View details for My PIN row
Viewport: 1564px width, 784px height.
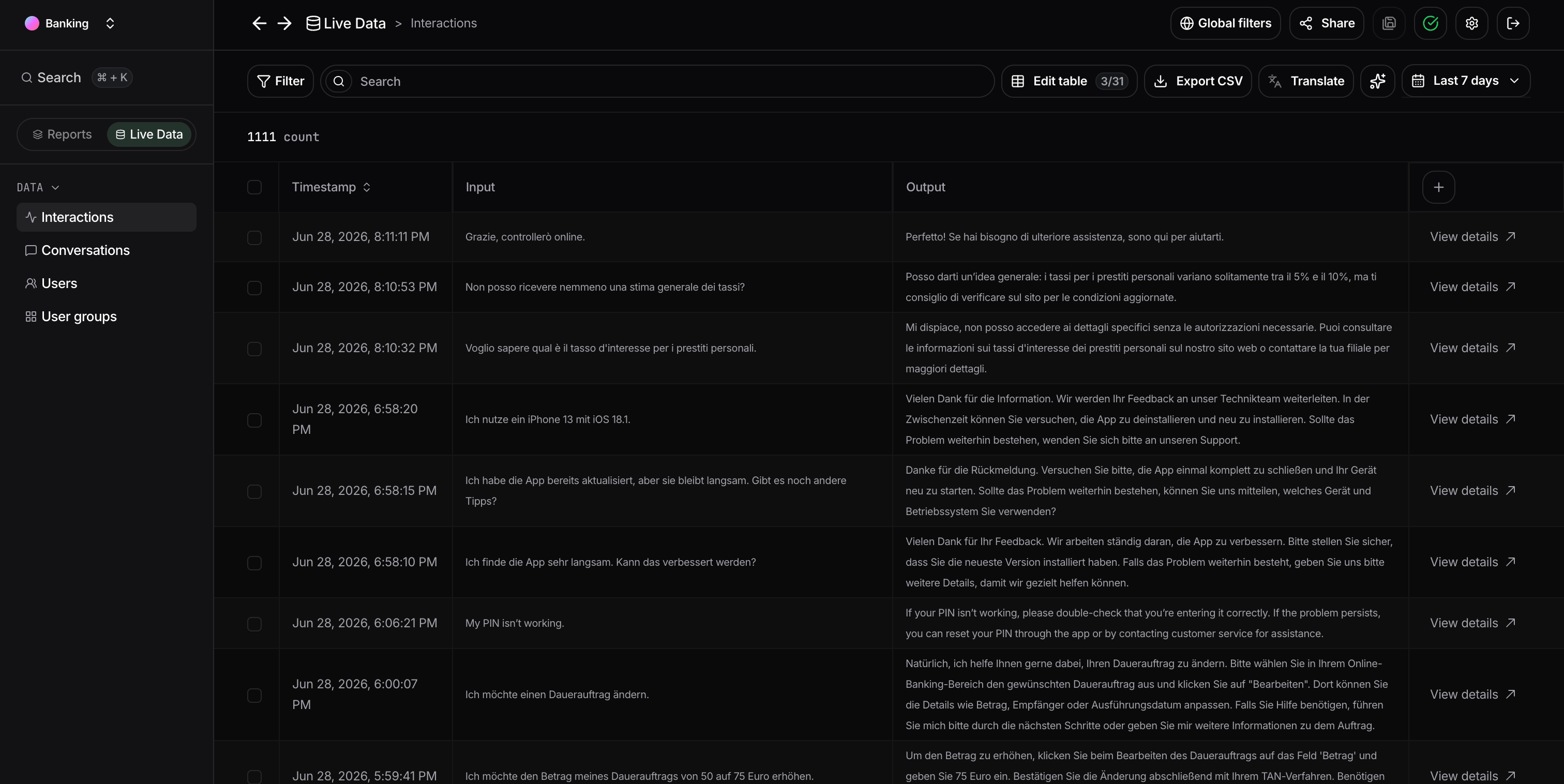point(1472,623)
